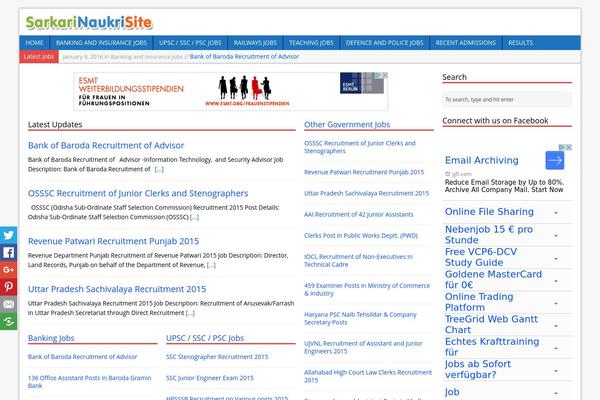This screenshot has width=600, height=400.
Task: Click the blue arrow button in Email Archiving ad
Action: pos(554,160)
